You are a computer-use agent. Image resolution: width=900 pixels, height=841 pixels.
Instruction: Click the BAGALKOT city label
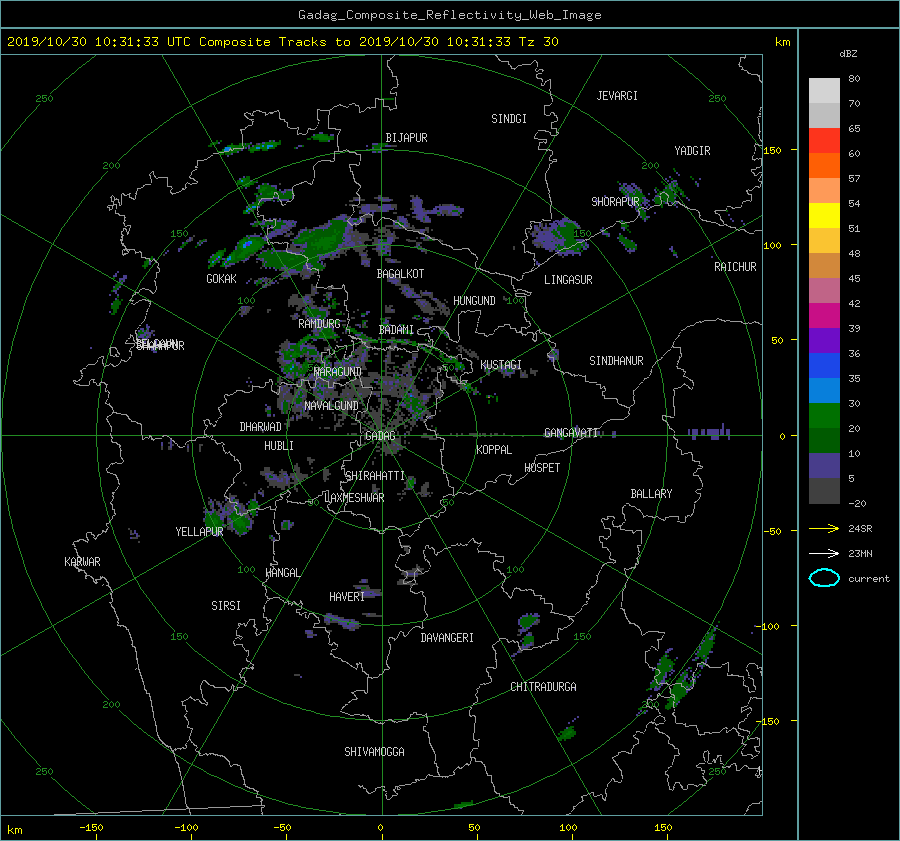pyautogui.click(x=400, y=274)
